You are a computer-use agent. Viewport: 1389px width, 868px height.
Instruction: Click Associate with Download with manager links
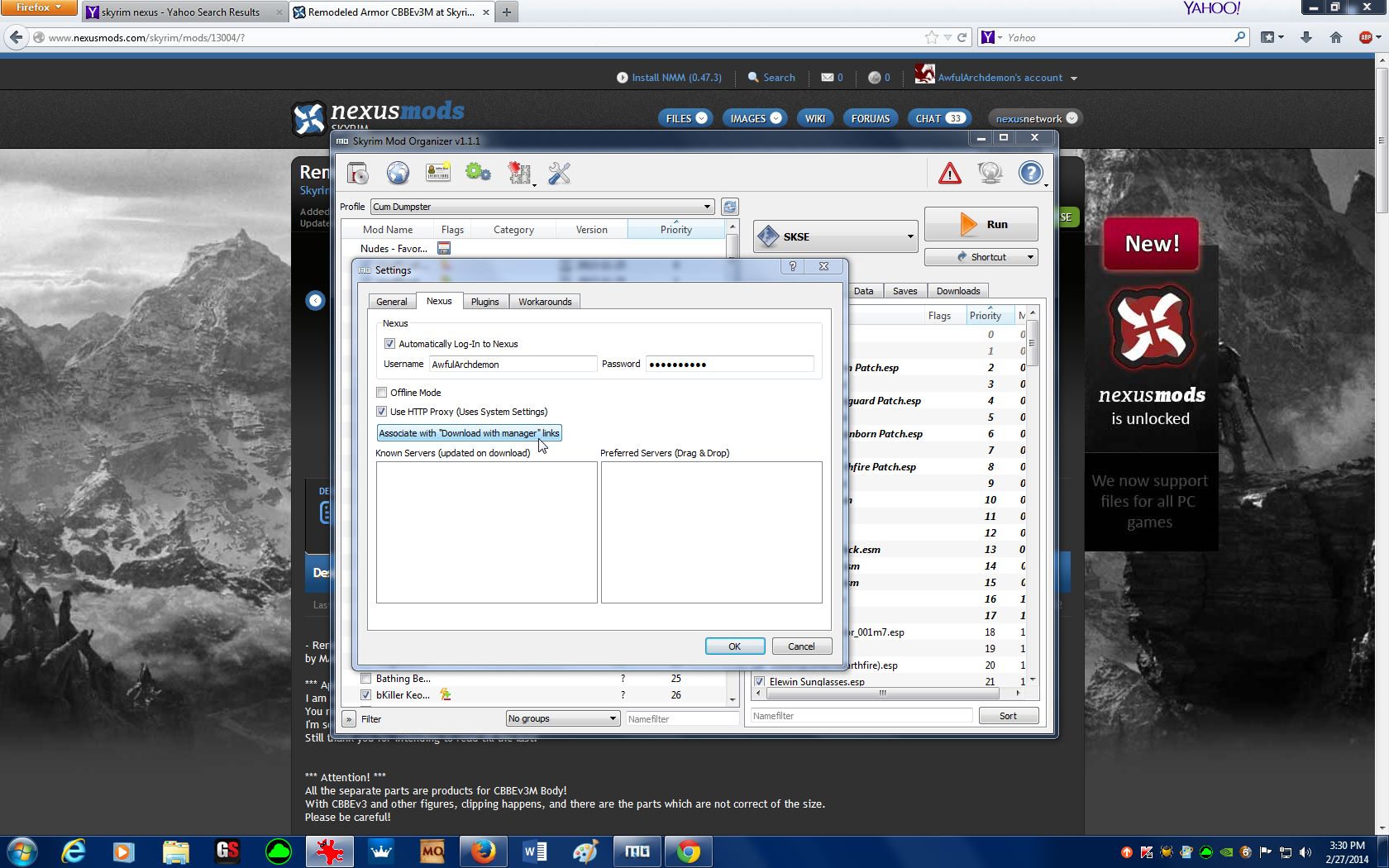[x=469, y=433]
